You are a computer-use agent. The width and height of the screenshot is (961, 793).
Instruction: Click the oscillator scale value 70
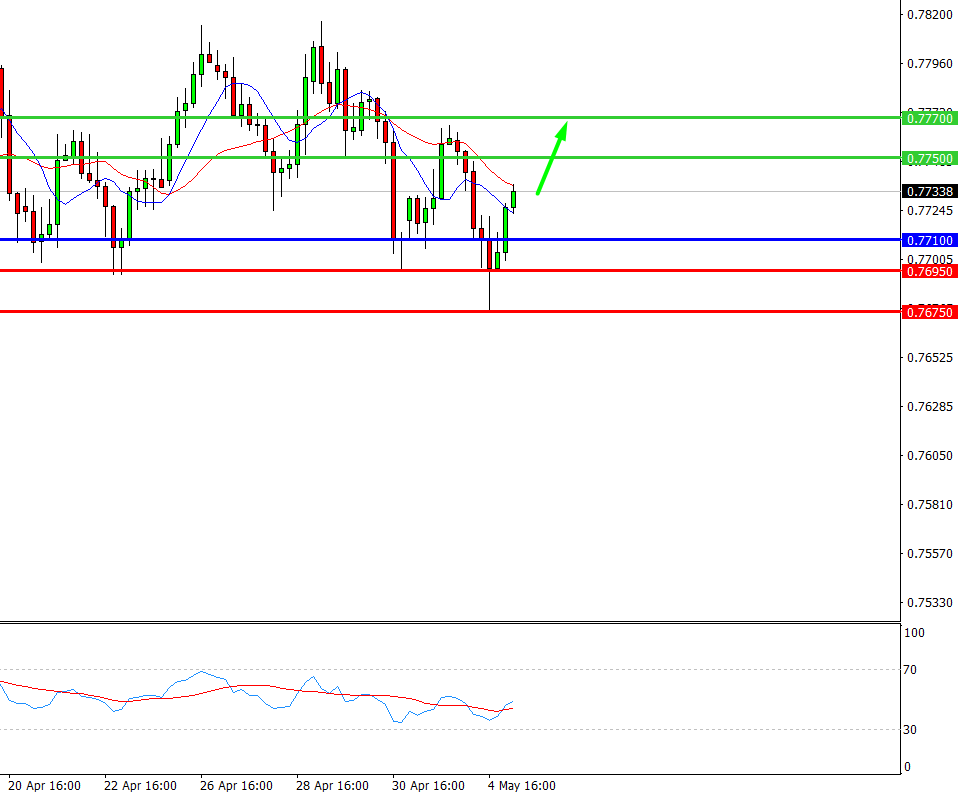[910, 670]
